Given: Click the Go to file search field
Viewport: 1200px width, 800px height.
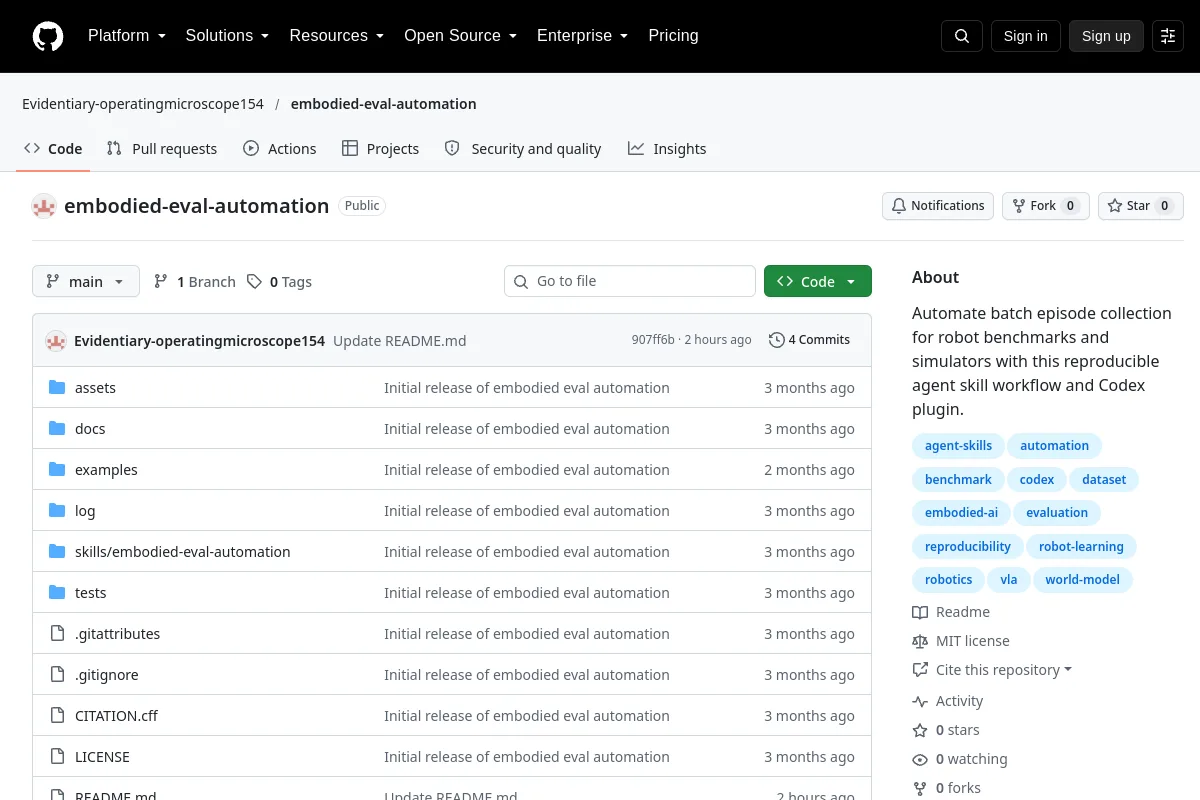Looking at the screenshot, I should pyautogui.click(x=630, y=282).
